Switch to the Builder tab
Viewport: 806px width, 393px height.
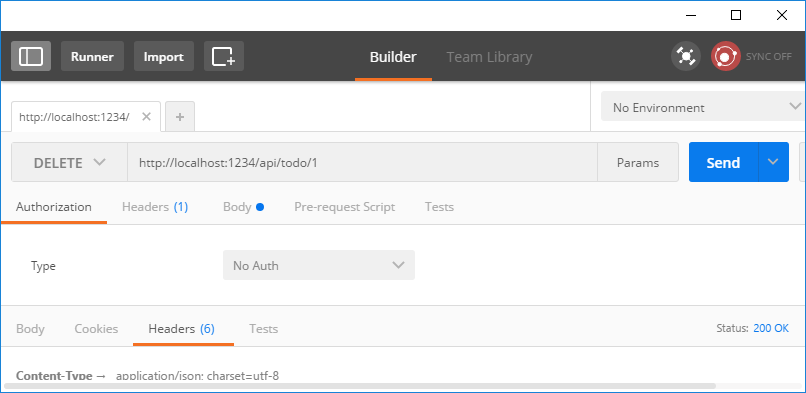coord(393,57)
